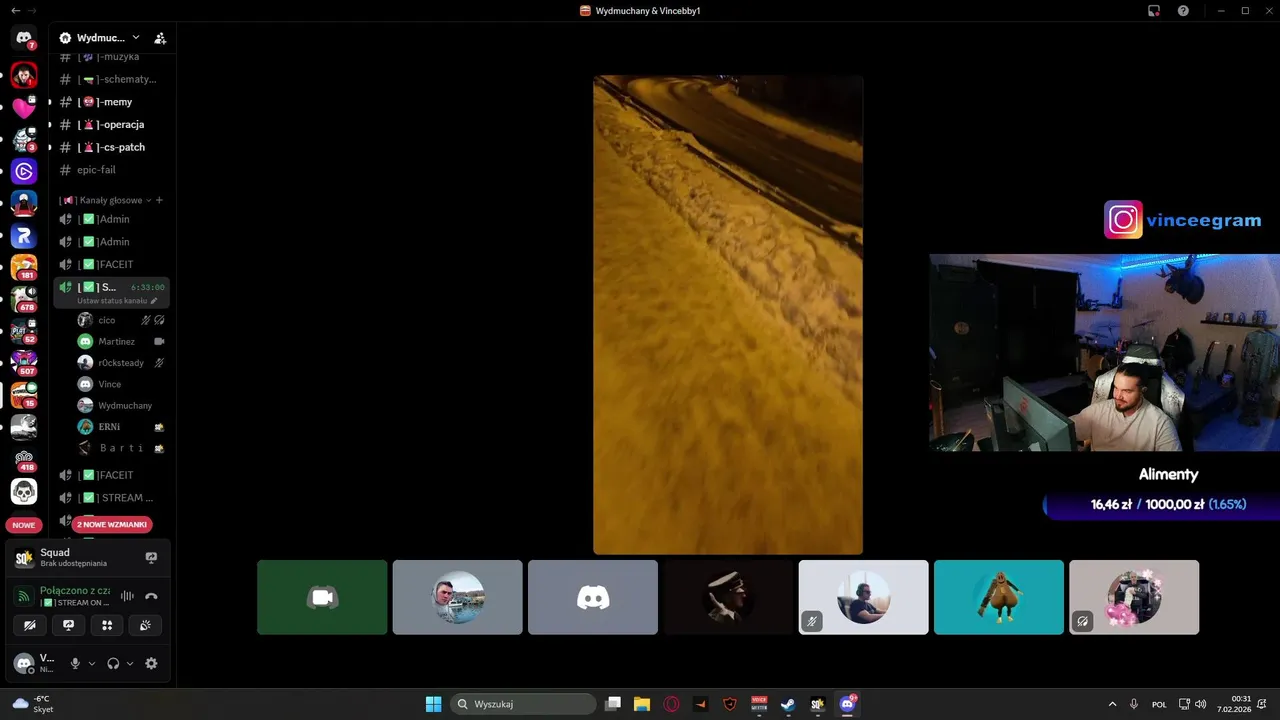1280x720 pixels.
Task: Deafen with headphones button
Action: click(113, 663)
